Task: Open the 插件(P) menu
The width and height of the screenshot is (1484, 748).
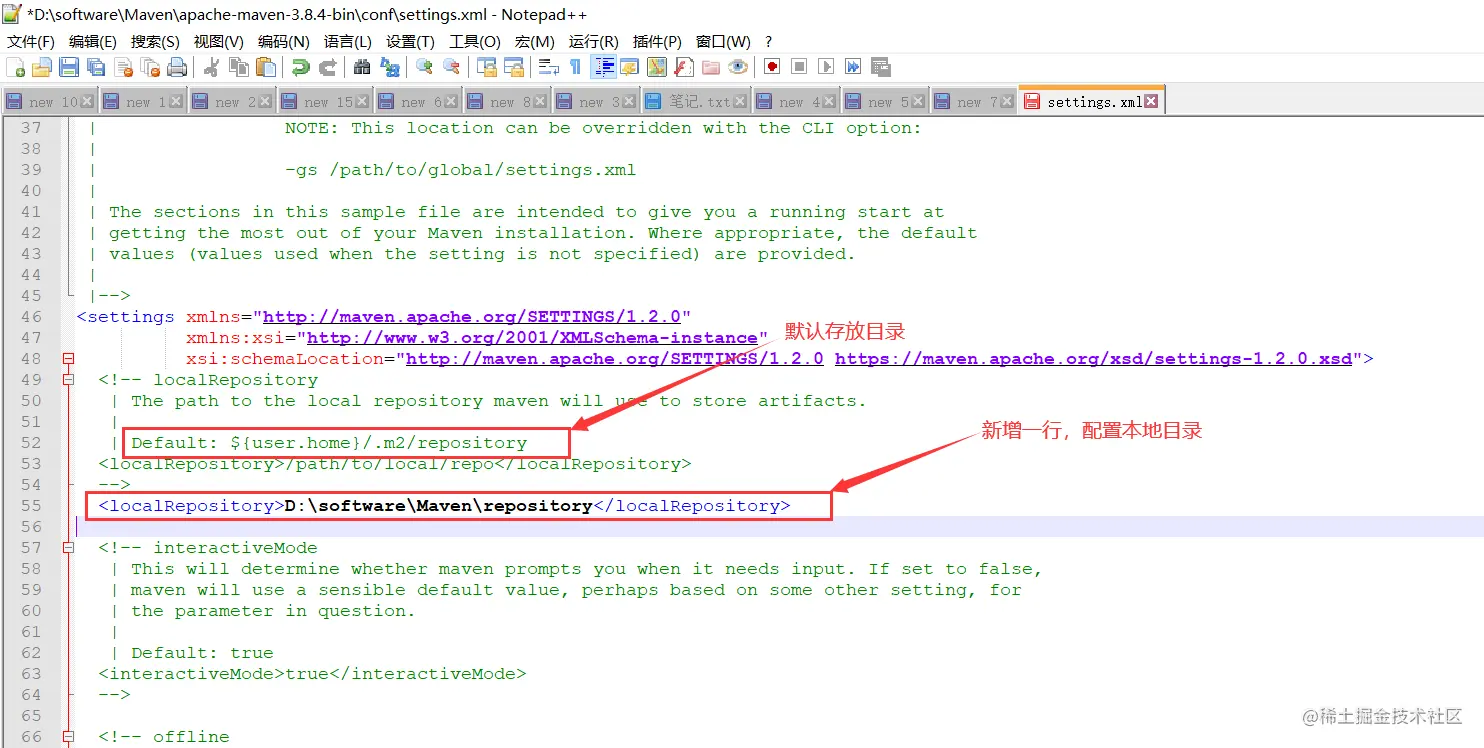Action: [x=658, y=41]
